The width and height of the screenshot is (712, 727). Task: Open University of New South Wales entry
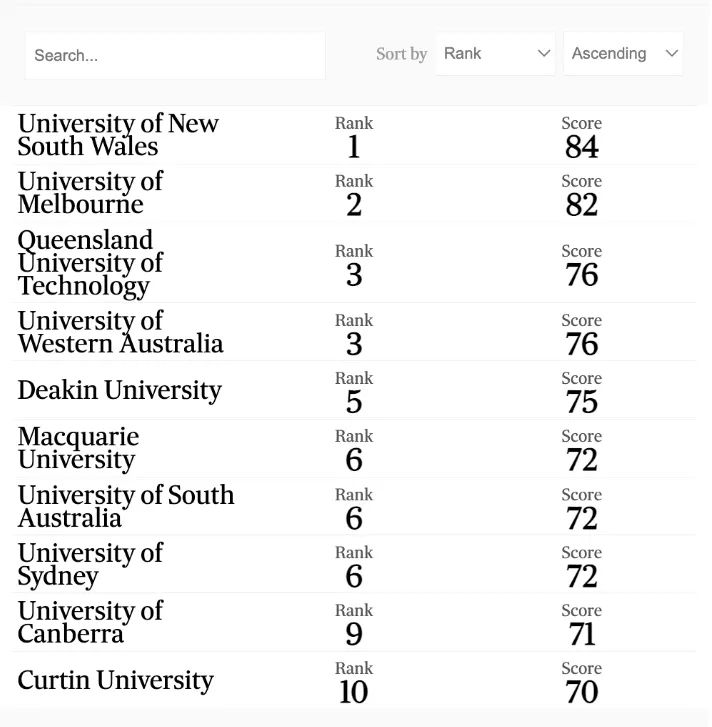pyautogui.click(x=118, y=135)
